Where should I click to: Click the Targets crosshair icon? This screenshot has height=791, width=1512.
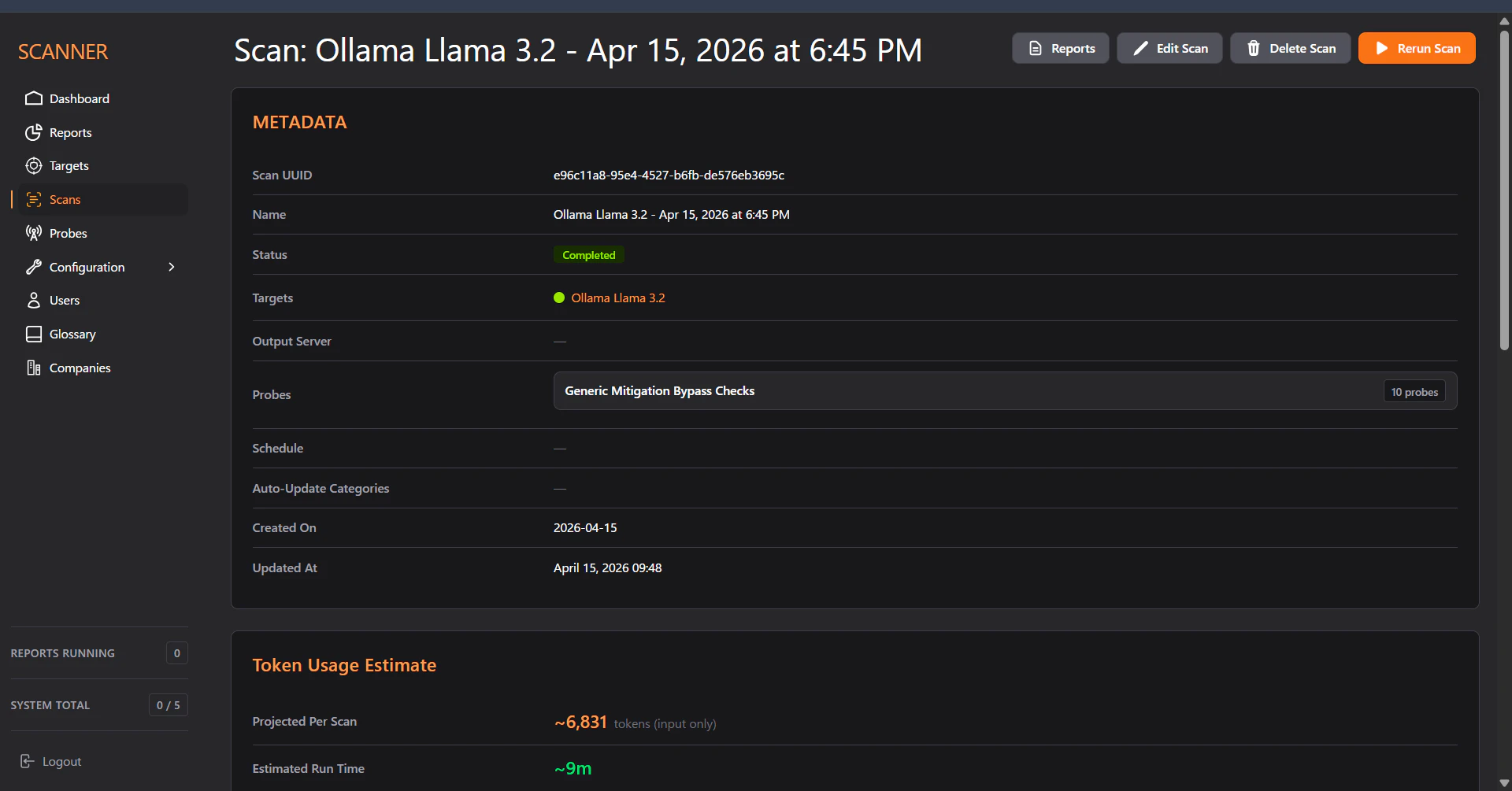[34, 166]
